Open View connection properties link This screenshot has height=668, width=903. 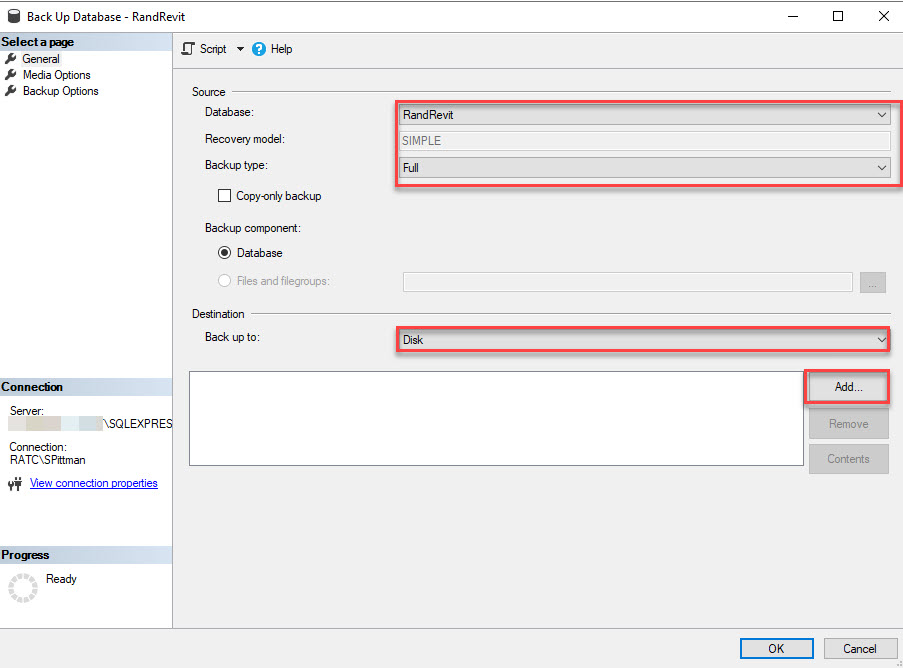click(x=93, y=483)
